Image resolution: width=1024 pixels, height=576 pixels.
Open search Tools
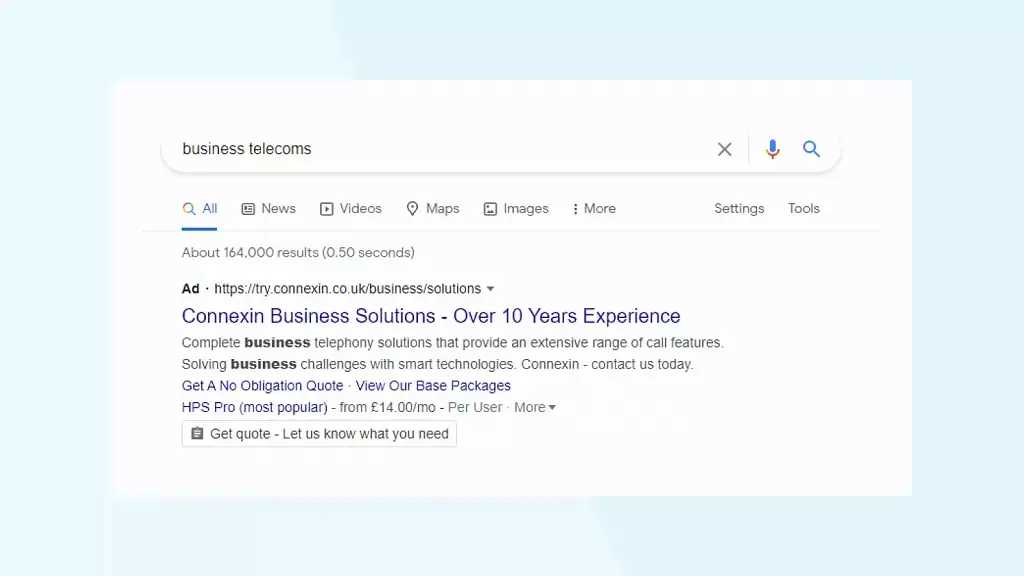[803, 208]
